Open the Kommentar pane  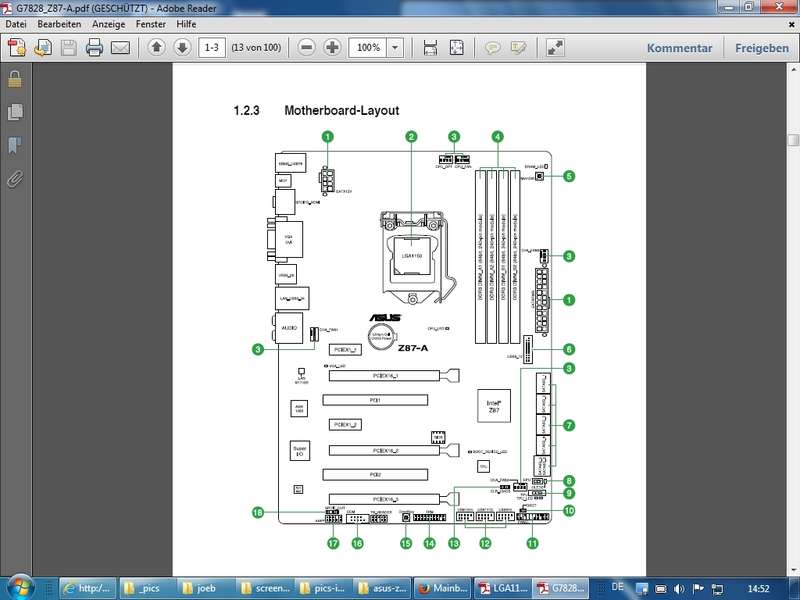679,48
